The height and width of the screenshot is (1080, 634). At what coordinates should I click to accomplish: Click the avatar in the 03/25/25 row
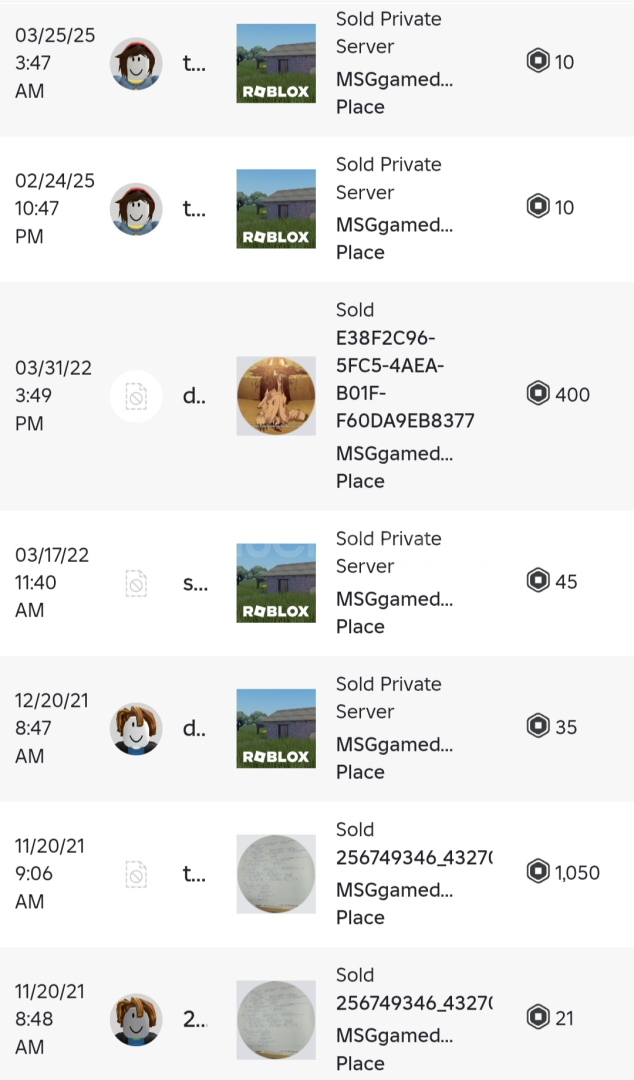[136, 64]
